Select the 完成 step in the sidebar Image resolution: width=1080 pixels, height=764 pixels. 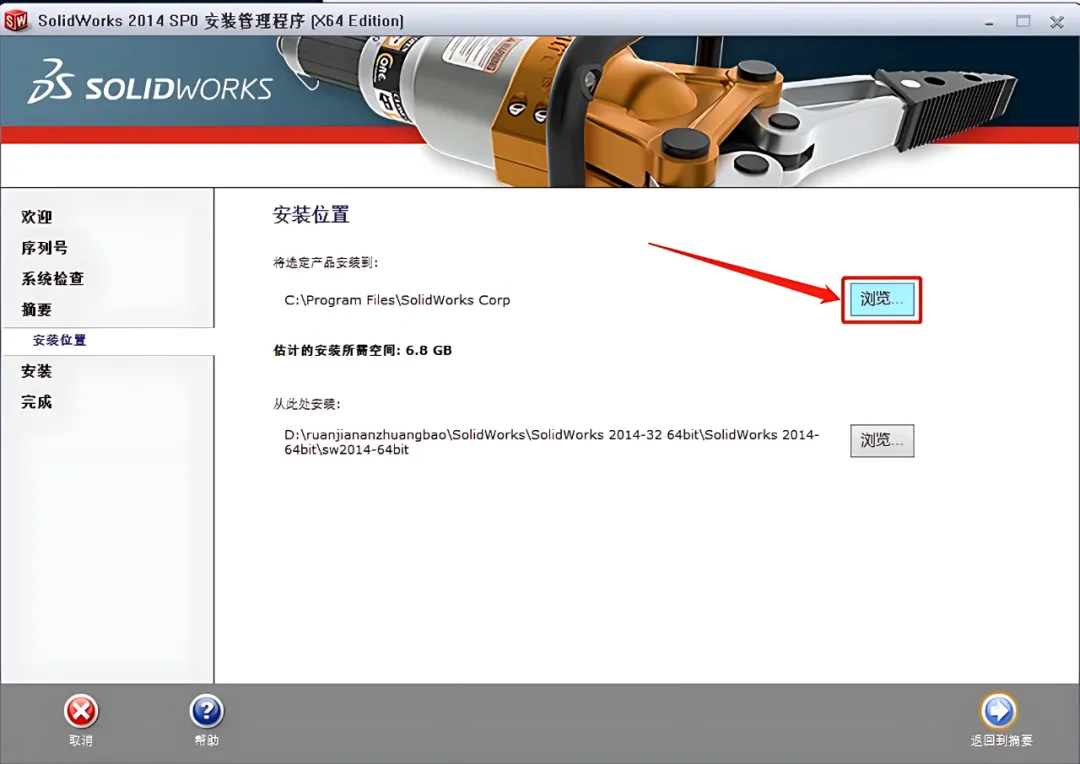coord(37,402)
